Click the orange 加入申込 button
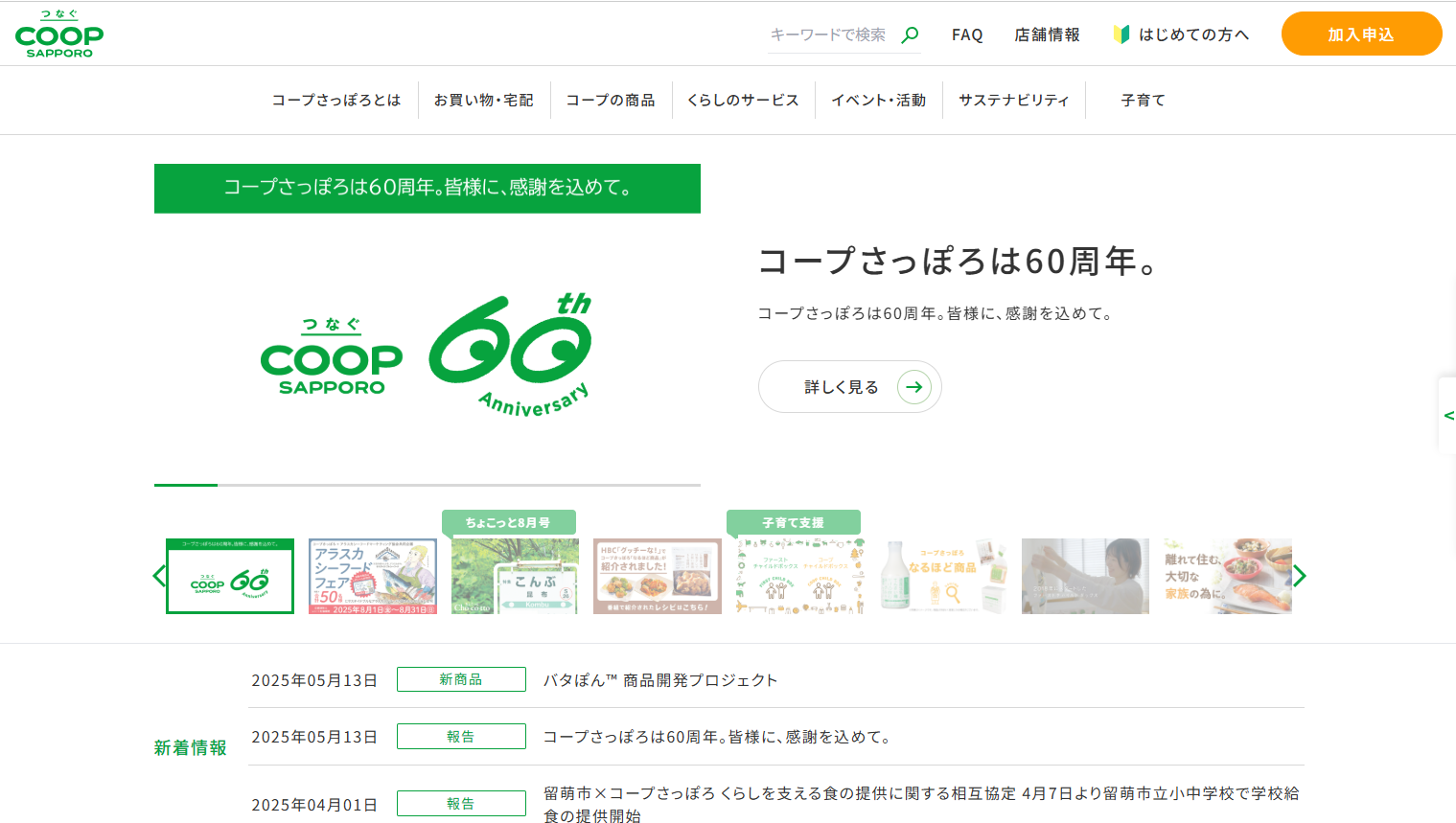The width and height of the screenshot is (1456, 823). pyautogui.click(x=1361, y=34)
